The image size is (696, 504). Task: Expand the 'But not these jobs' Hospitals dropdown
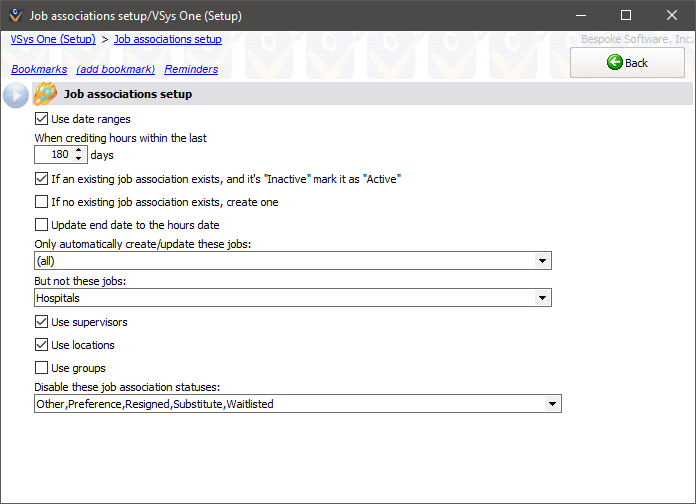(x=542, y=298)
